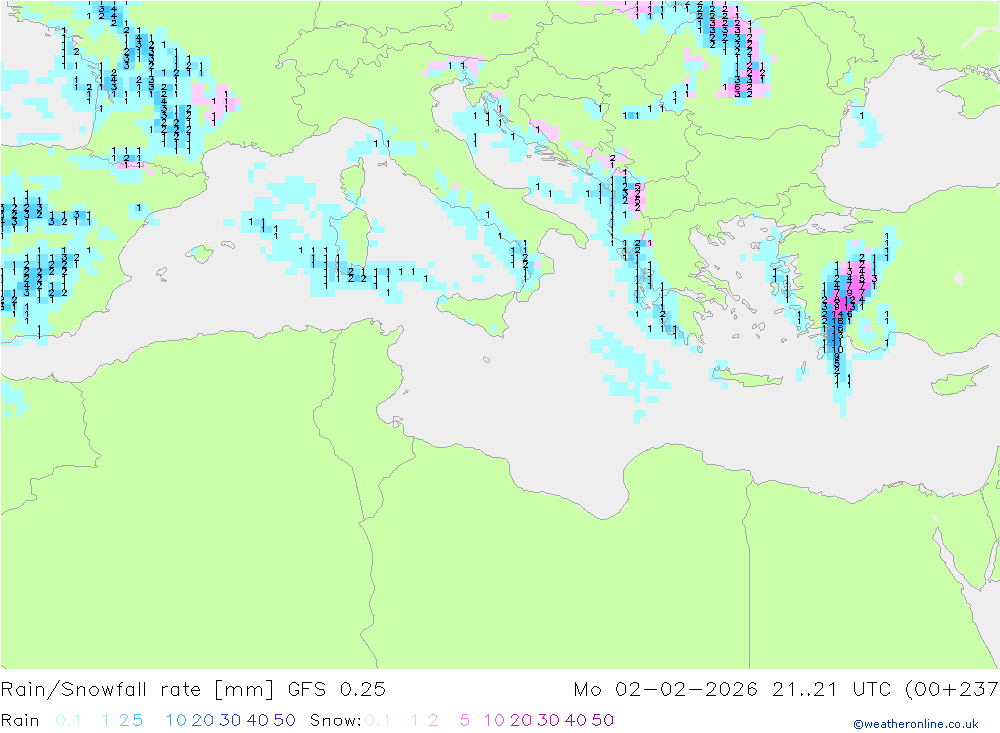This screenshot has width=1000, height=733.
Task: Select the light blue rain legend value 1
Action: 106,720
